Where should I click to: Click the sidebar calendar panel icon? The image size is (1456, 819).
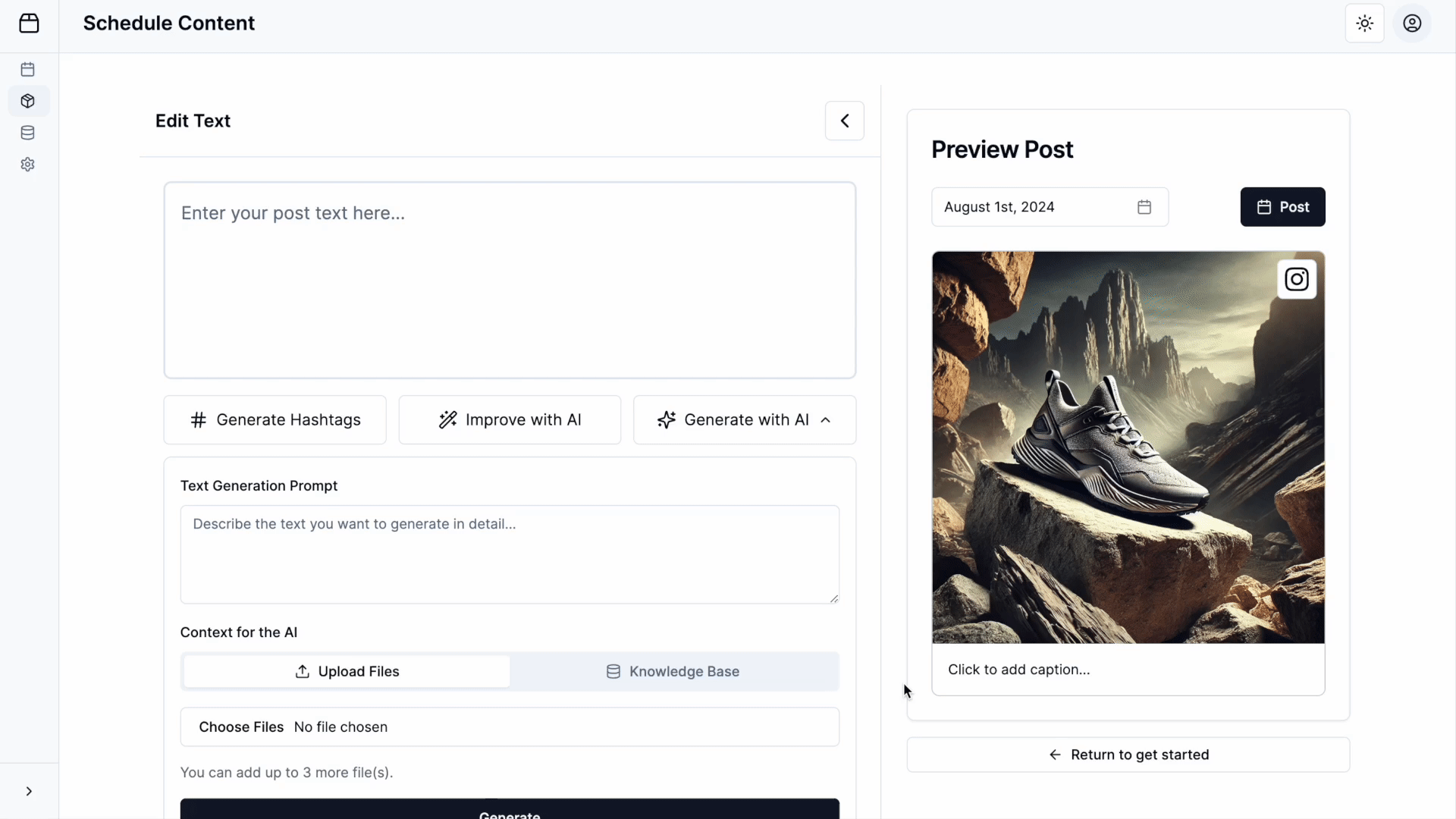[28, 68]
